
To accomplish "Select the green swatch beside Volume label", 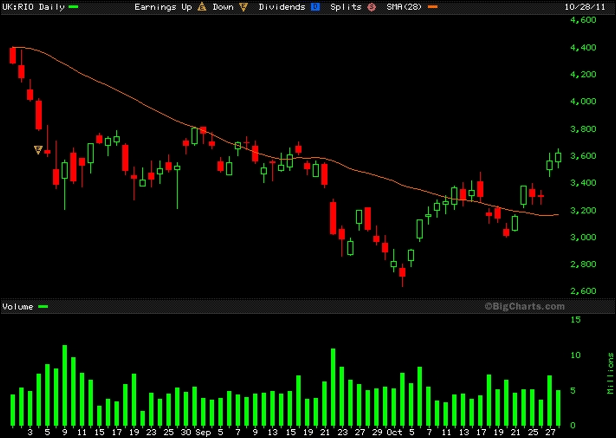I will (43, 306).
